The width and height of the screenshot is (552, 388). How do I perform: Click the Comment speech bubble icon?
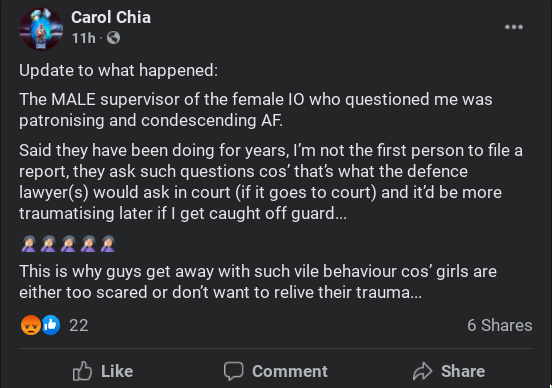tap(233, 371)
